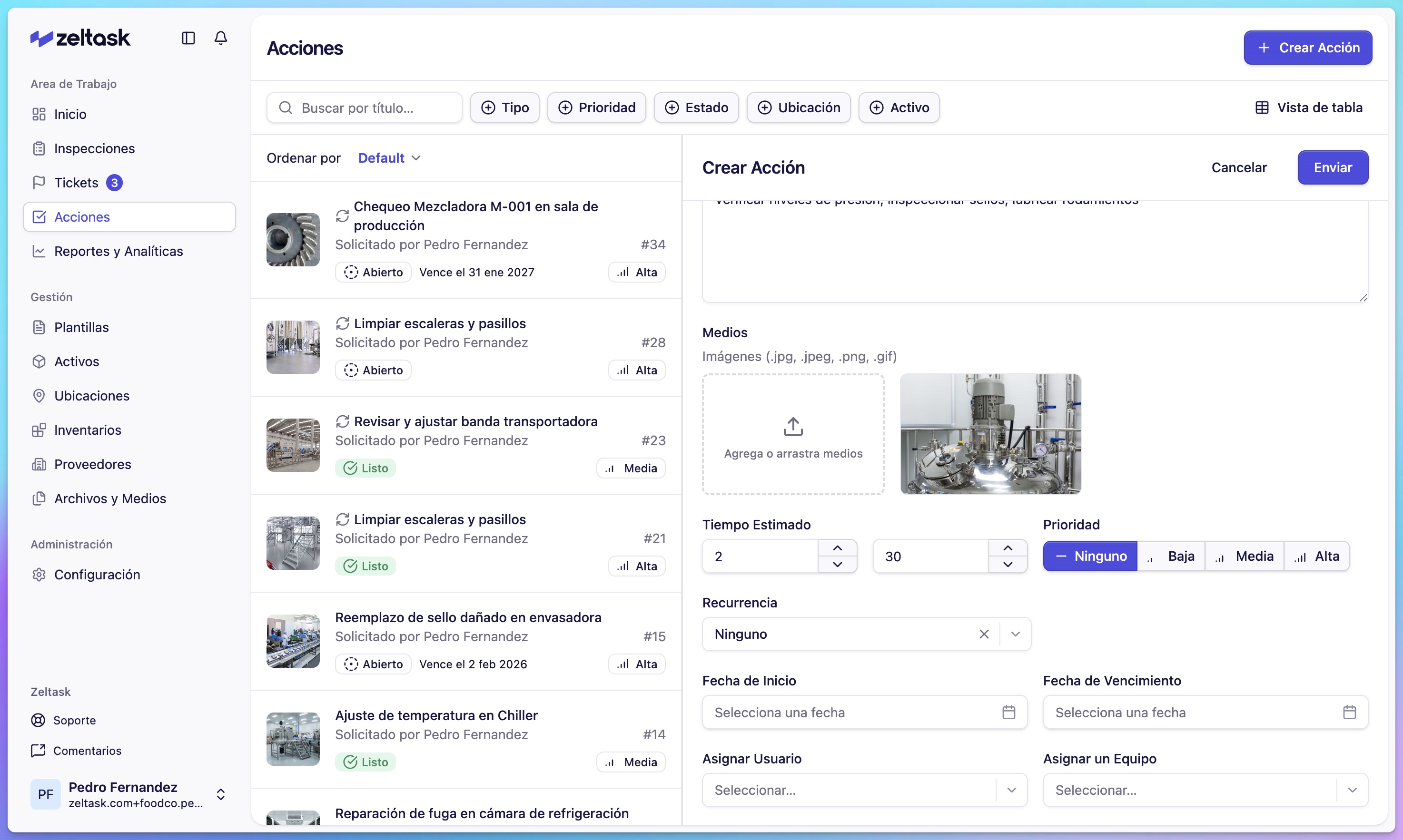Screen dimensions: 1403x840
Task: Click the top Crear Acción button
Action: point(1308,48)
